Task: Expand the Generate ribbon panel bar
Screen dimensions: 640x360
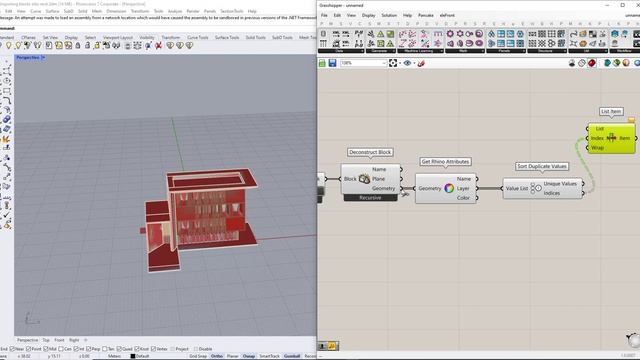Action: (380, 51)
